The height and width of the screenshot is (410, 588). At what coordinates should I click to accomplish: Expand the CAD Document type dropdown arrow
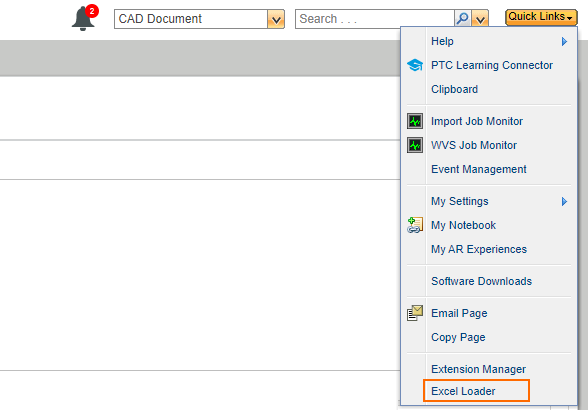click(276, 19)
